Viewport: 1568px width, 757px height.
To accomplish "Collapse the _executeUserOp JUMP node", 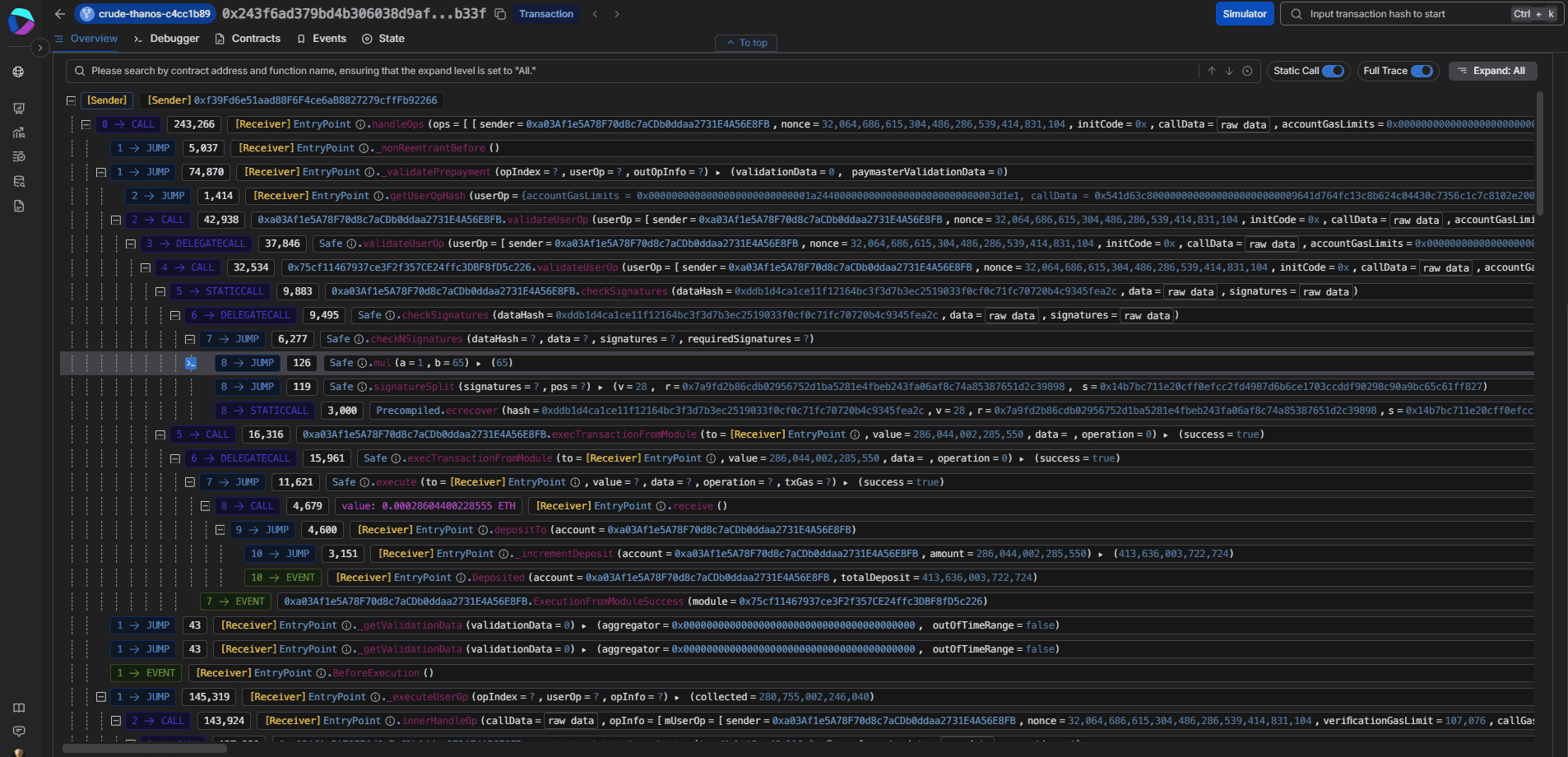I will [100, 697].
